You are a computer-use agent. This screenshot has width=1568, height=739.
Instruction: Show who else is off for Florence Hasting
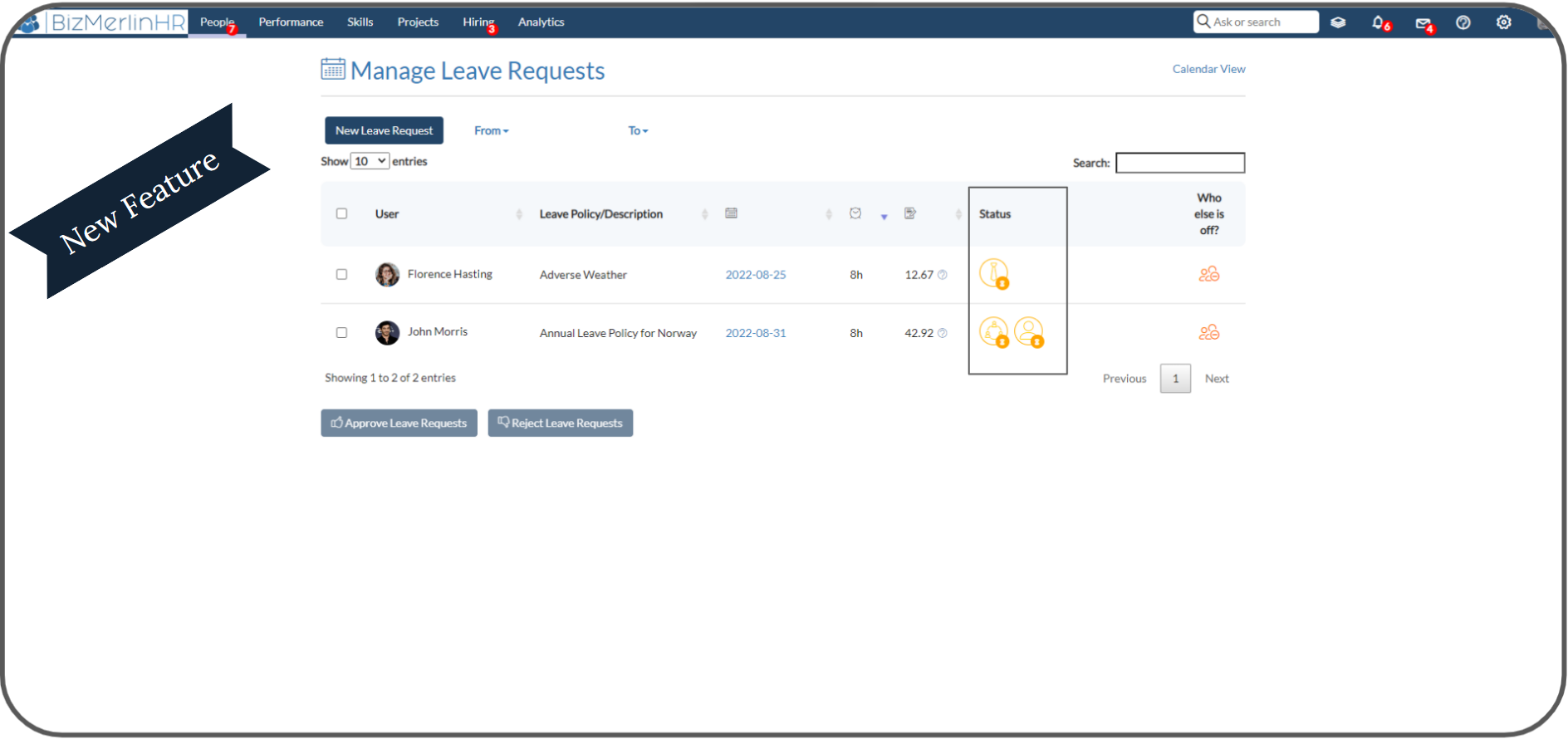(1209, 274)
